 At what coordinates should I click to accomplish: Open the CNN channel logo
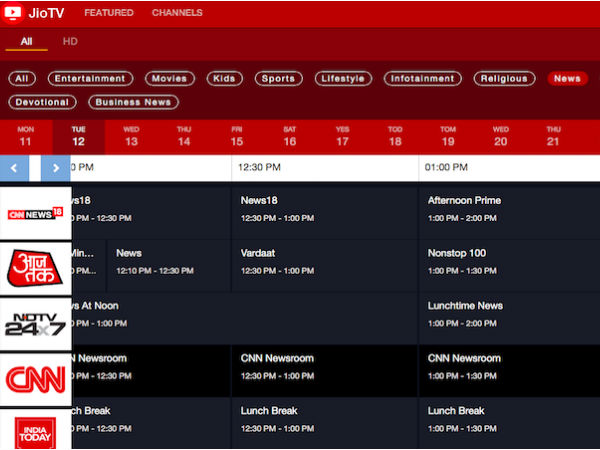36,380
